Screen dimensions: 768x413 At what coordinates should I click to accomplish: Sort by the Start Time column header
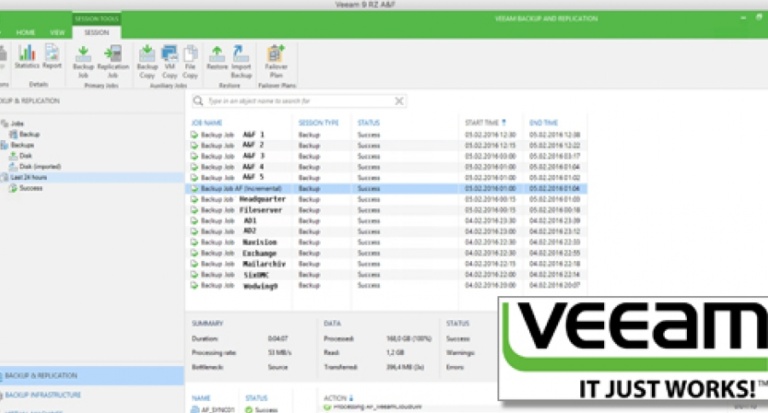point(485,122)
